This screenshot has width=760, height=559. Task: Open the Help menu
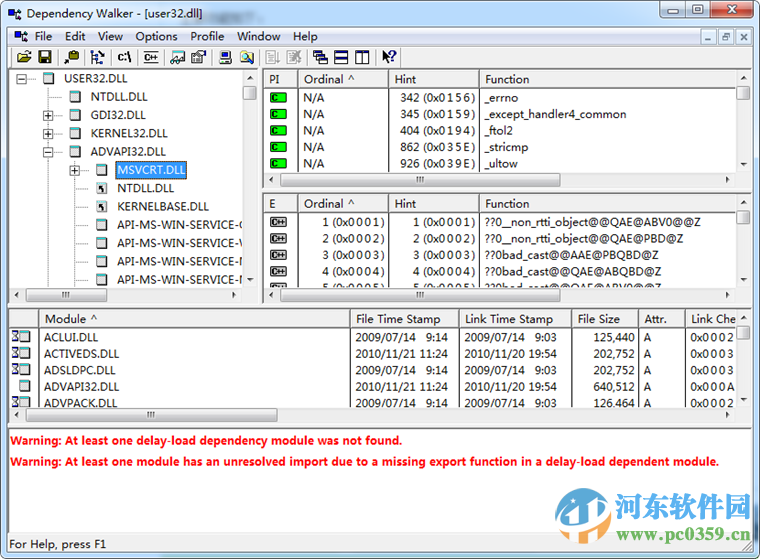pyautogui.click(x=305, y=36)
